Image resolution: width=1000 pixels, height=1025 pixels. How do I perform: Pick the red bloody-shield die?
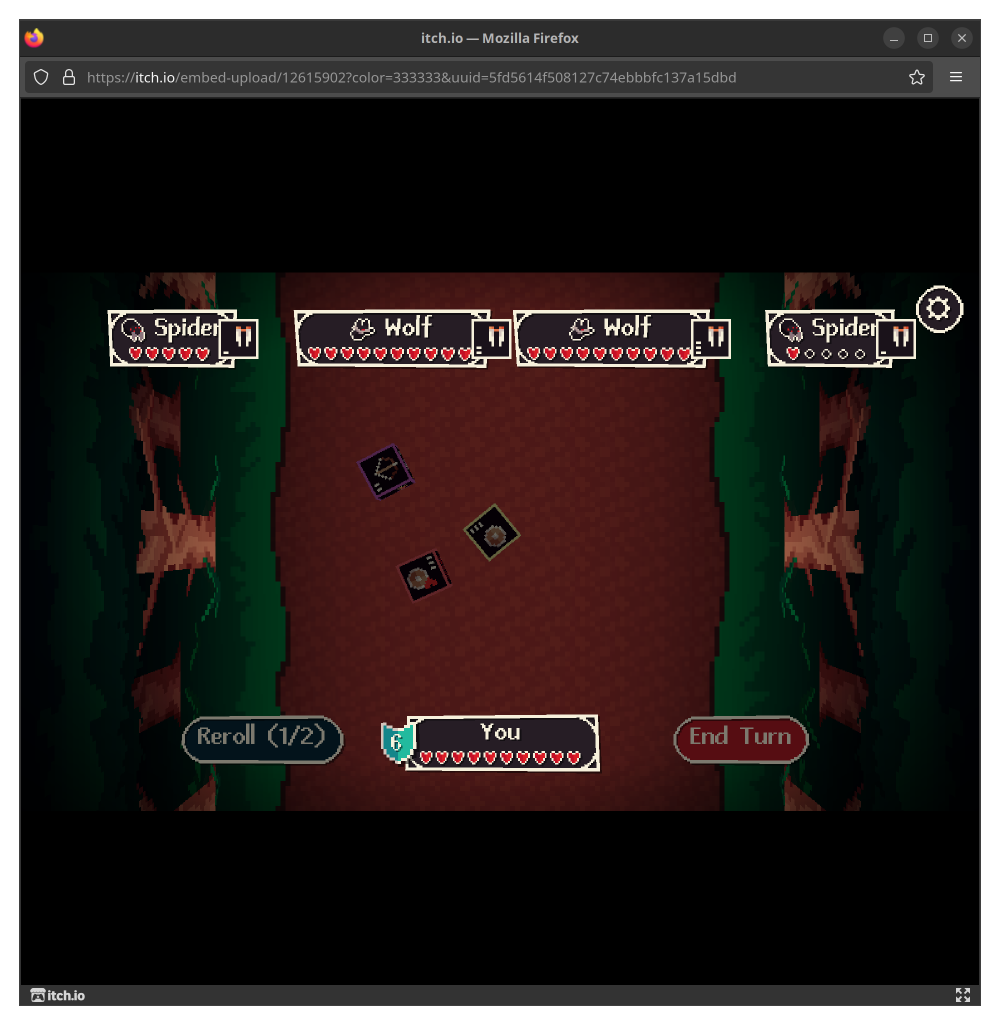425,575
